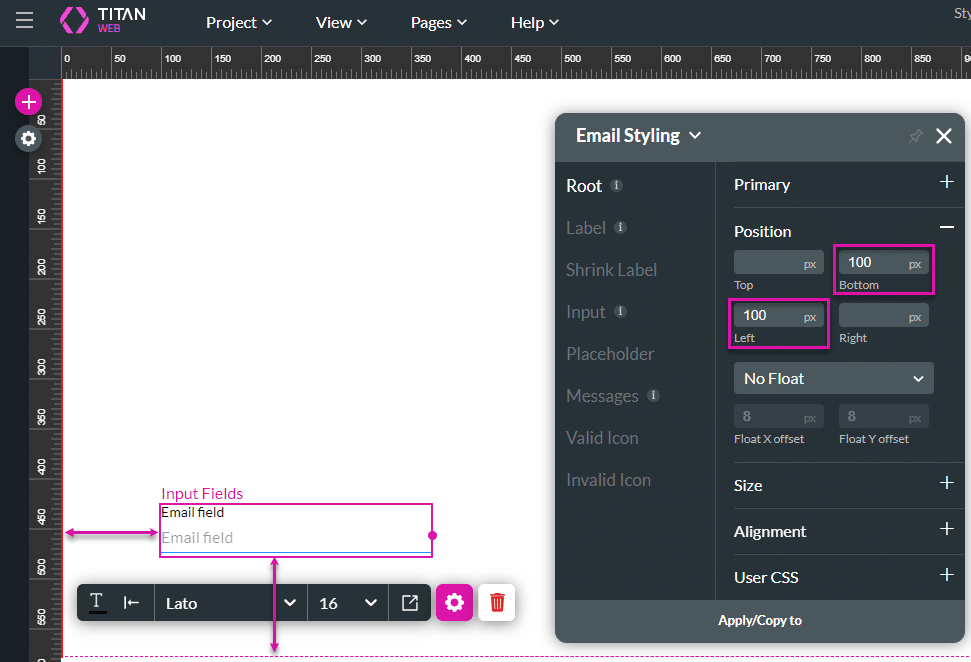The image size is (971, 662).
Task: Delete element with red trash icon
Action: point(497,602)
